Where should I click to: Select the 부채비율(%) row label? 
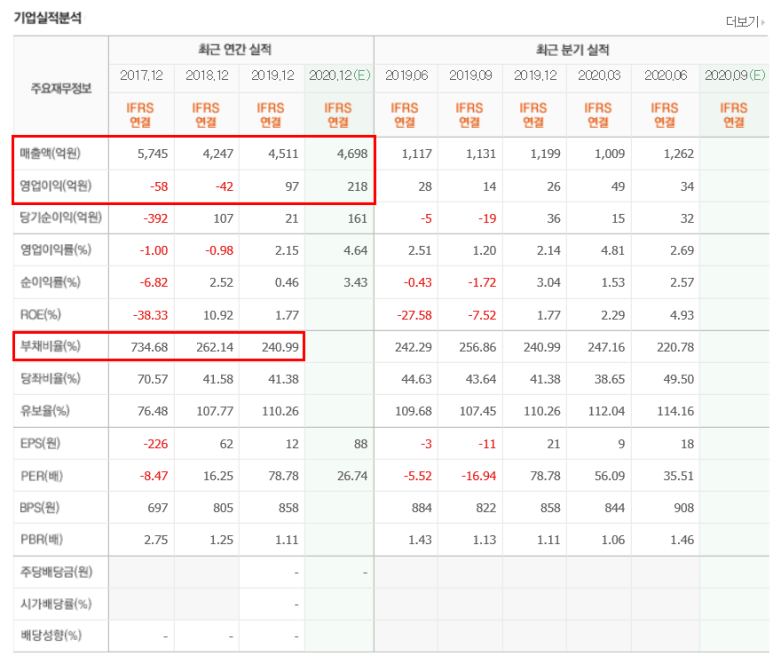coord(50,346)
